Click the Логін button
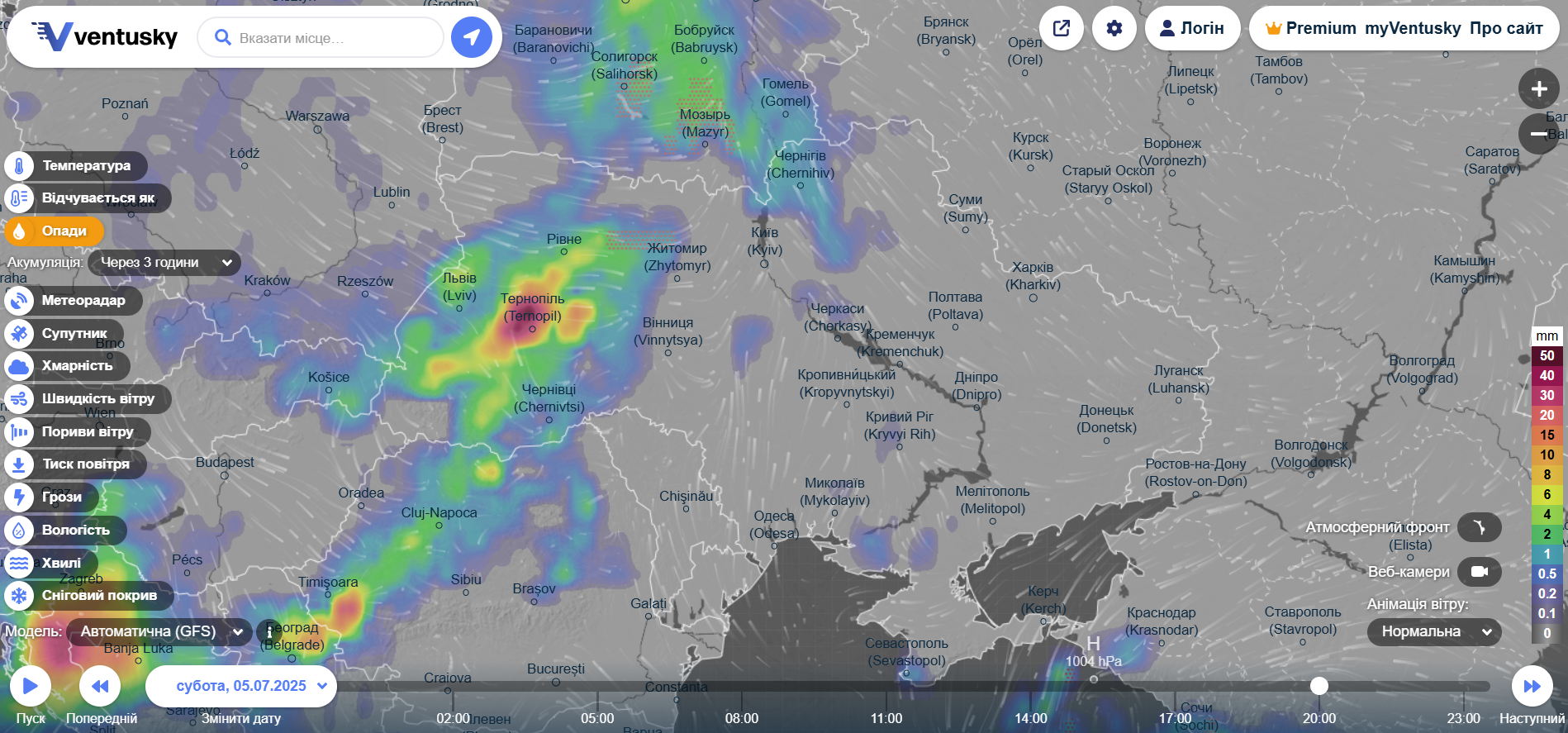Screen dimensions: 1568x733 coord(1192,28)
